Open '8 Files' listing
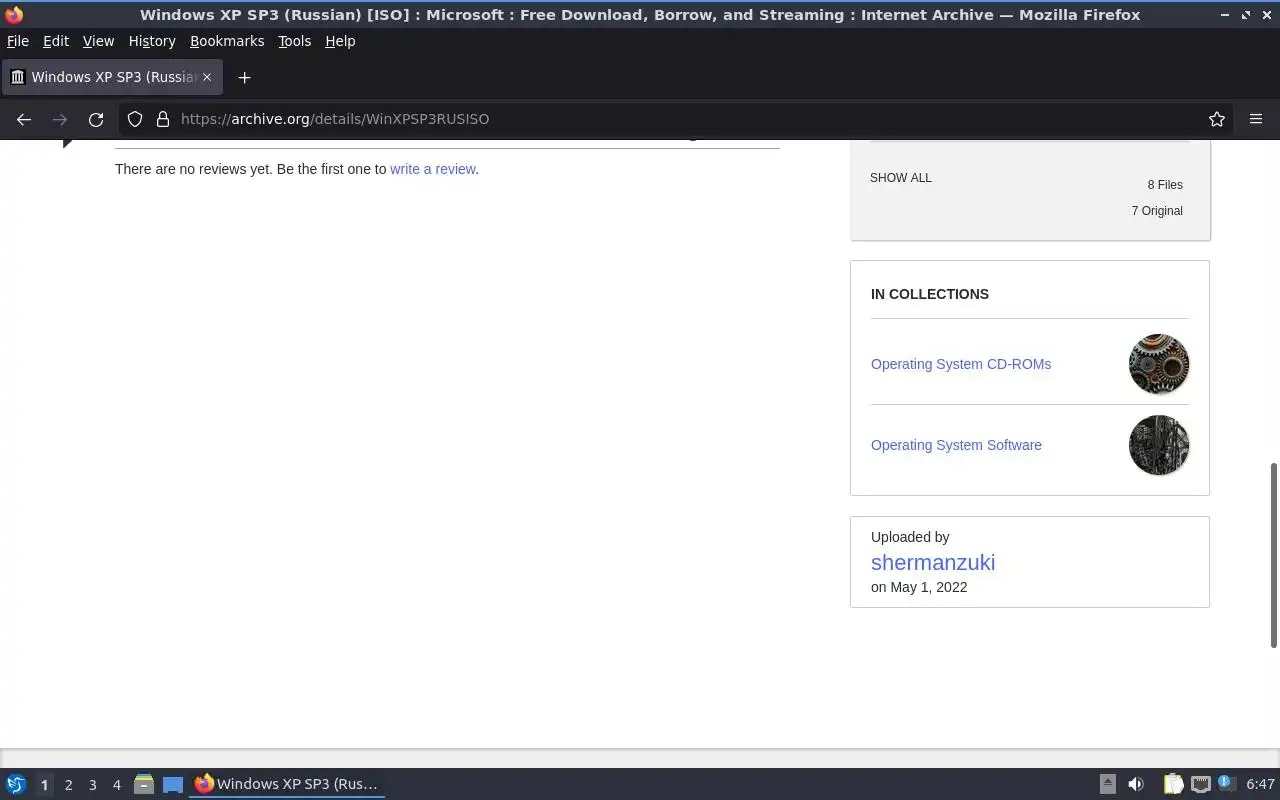 click(x=1165, y=185)
